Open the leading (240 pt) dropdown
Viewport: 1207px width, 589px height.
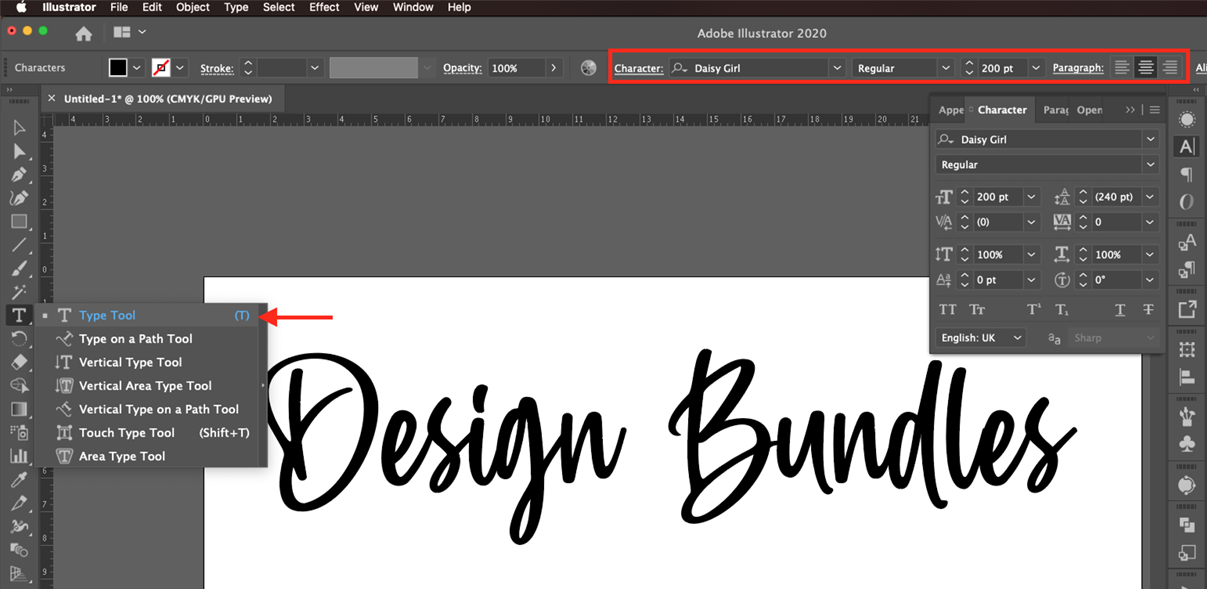[1150, 197]
